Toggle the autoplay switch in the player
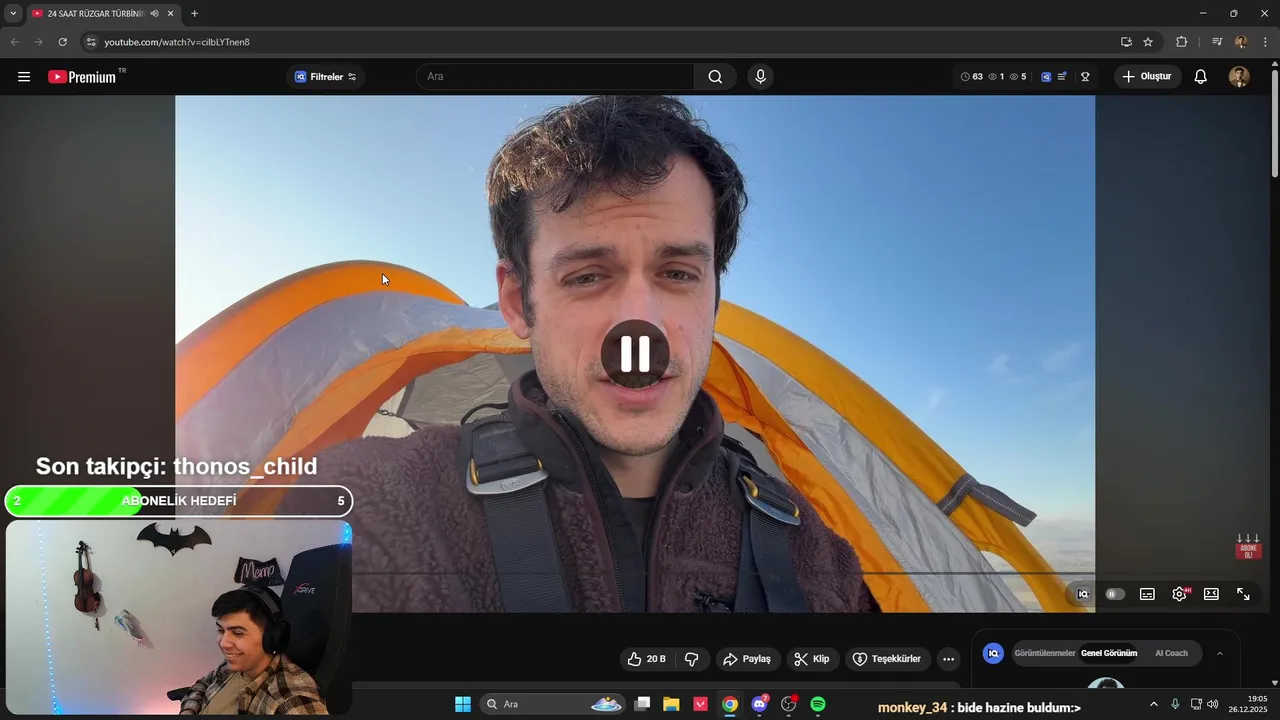Viewport: 1280px width, 720px height. click(1115, 594)
